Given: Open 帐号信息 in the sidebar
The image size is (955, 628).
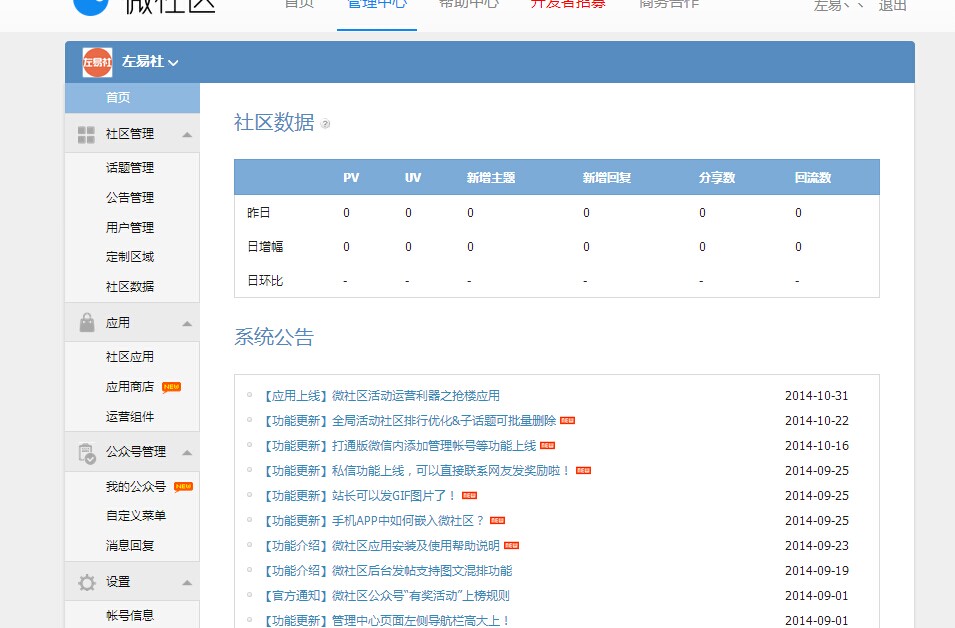Looking at the screenshot, I should click(x=130, y=615).
